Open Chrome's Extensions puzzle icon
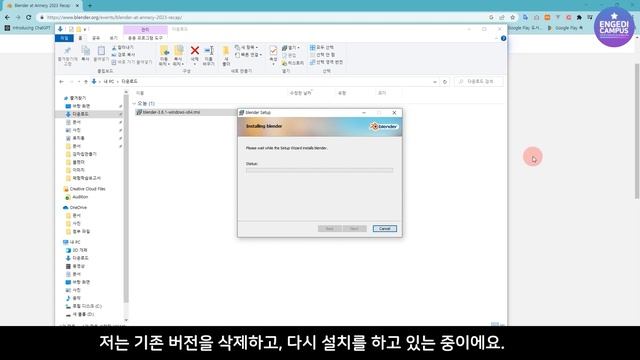 (x=579, y=18)
